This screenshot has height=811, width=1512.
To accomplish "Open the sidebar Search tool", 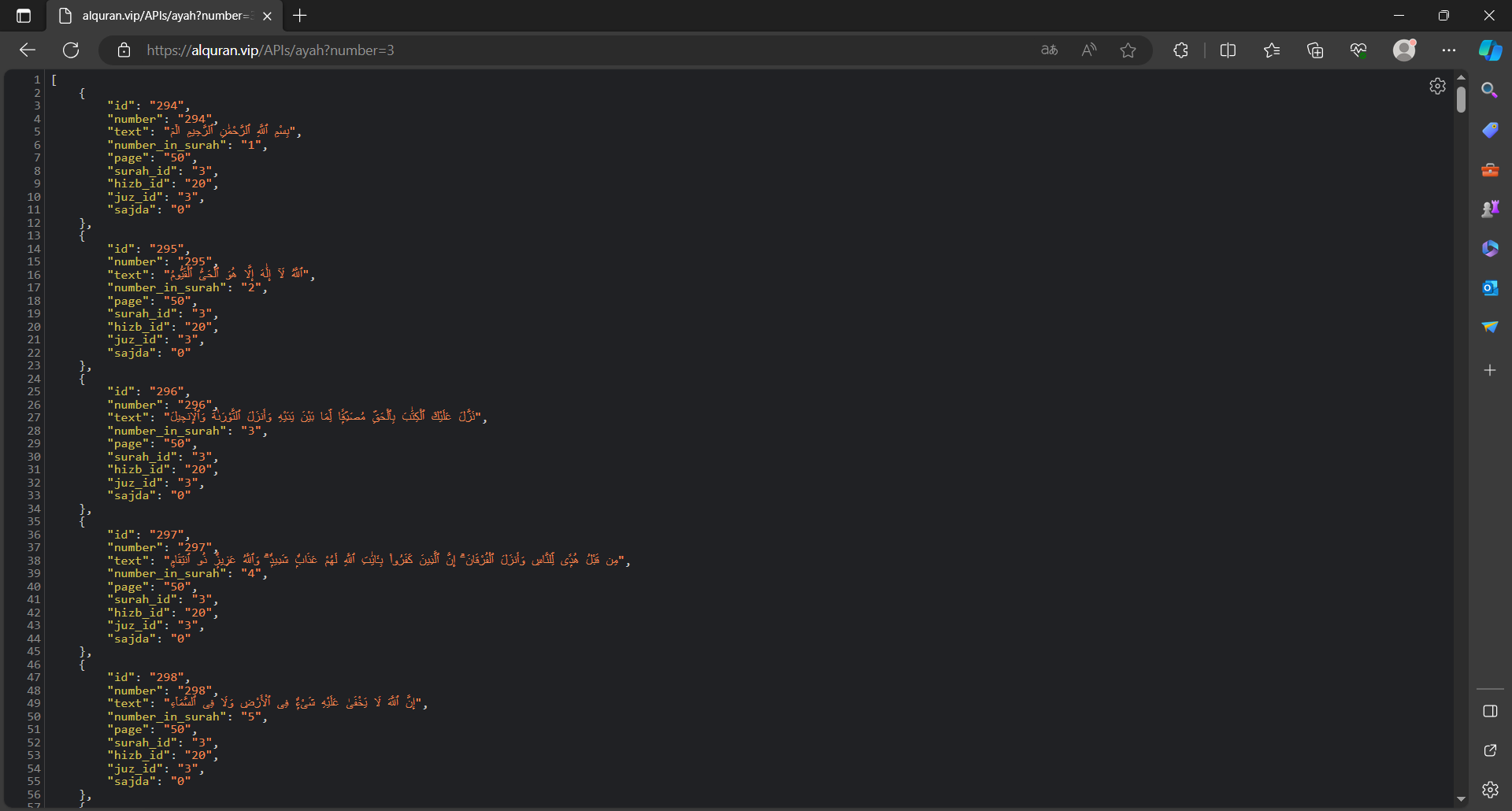I will tap(1490, 91).
